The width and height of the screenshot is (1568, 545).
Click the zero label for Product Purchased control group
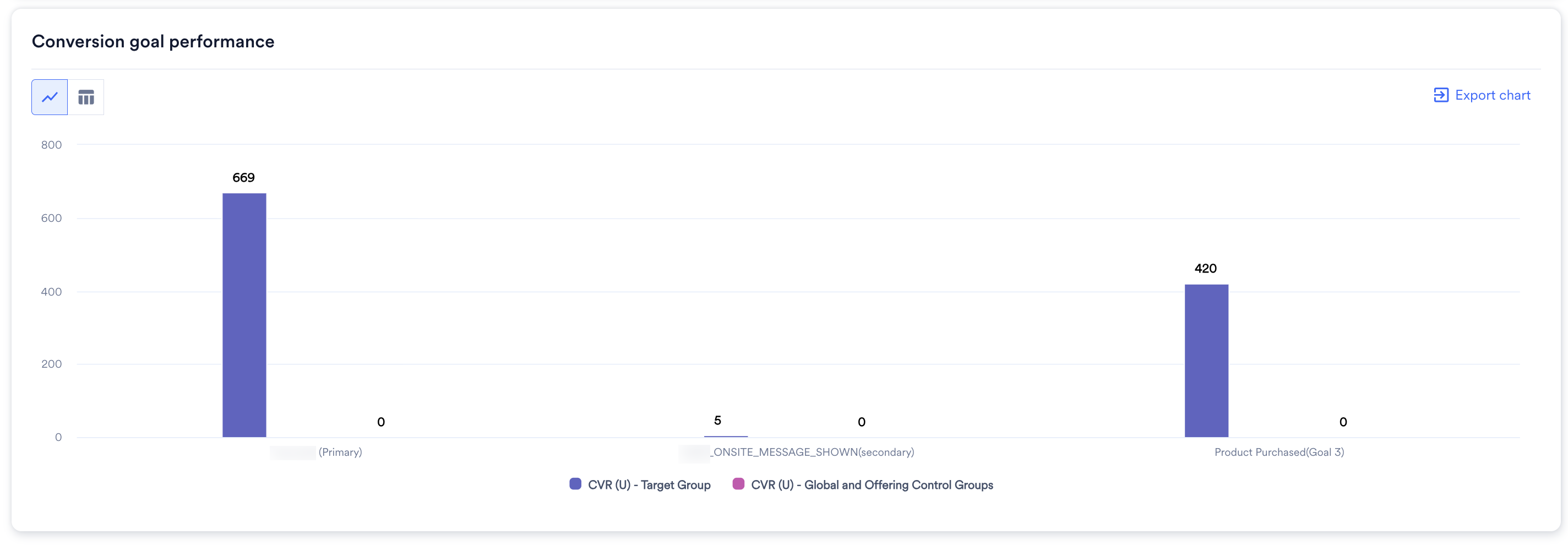(1343, 422)
